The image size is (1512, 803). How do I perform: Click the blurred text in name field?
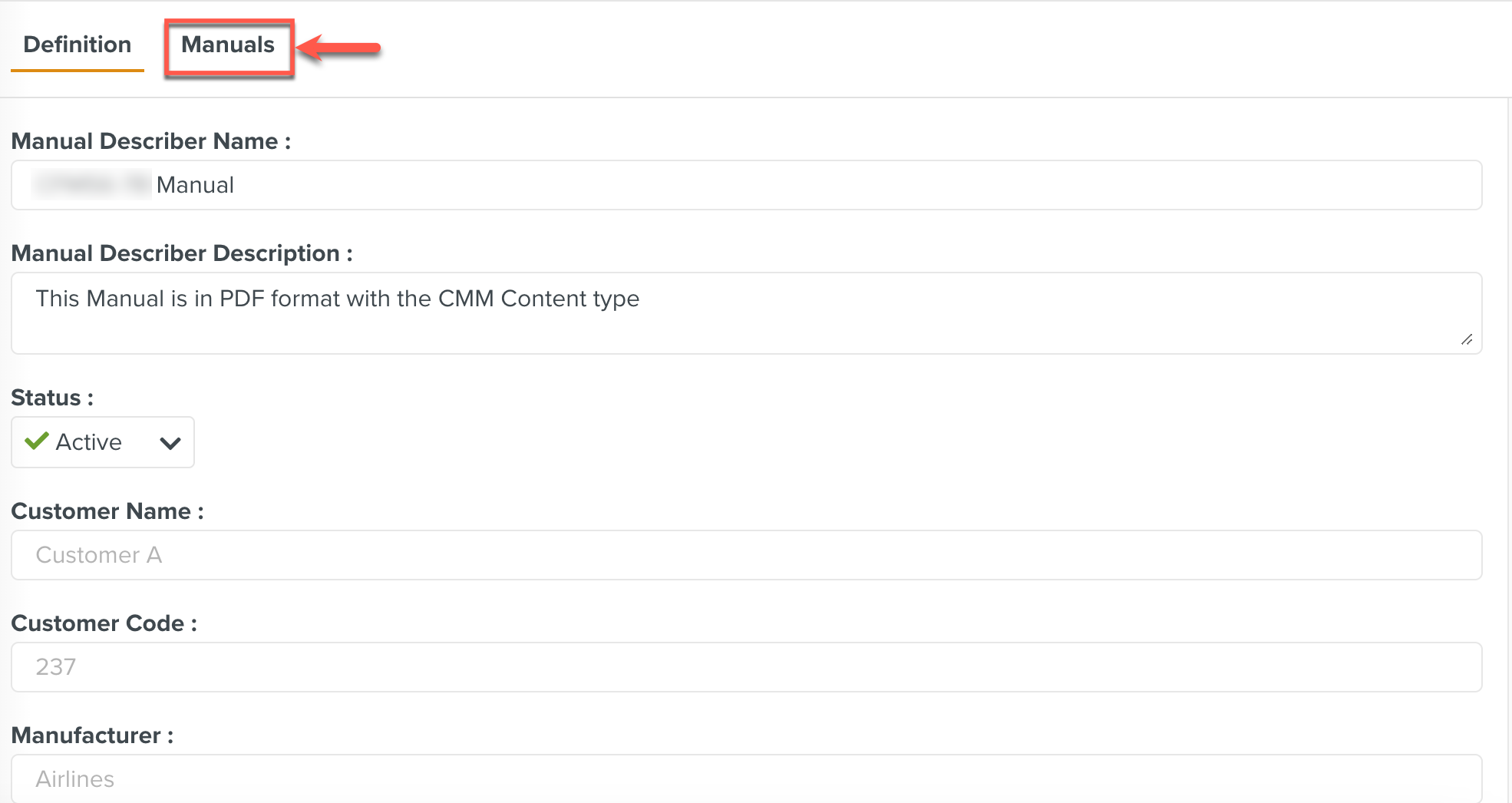92,185
